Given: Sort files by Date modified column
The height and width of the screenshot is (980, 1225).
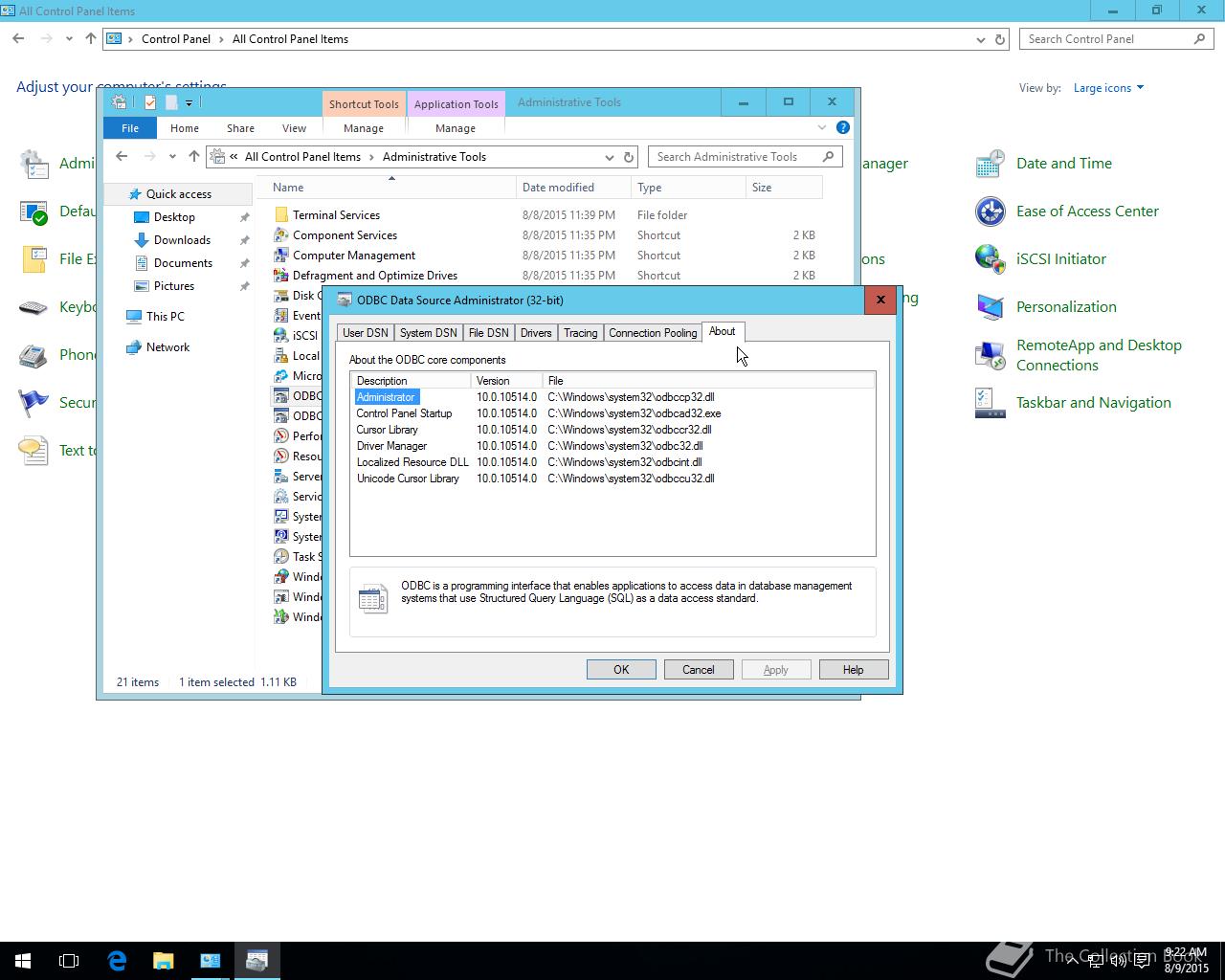Looking at the screenshot, I should coord(573,188).
